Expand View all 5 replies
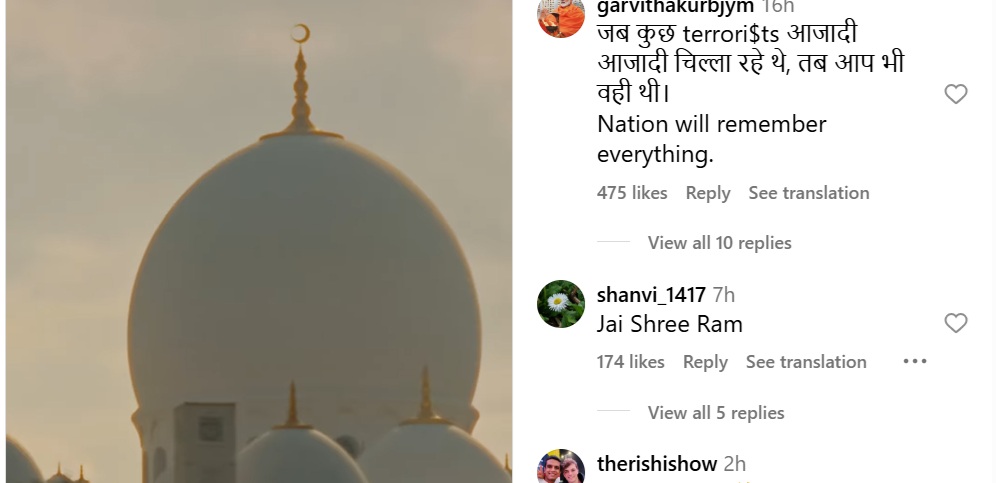 [x=716, y=412]
